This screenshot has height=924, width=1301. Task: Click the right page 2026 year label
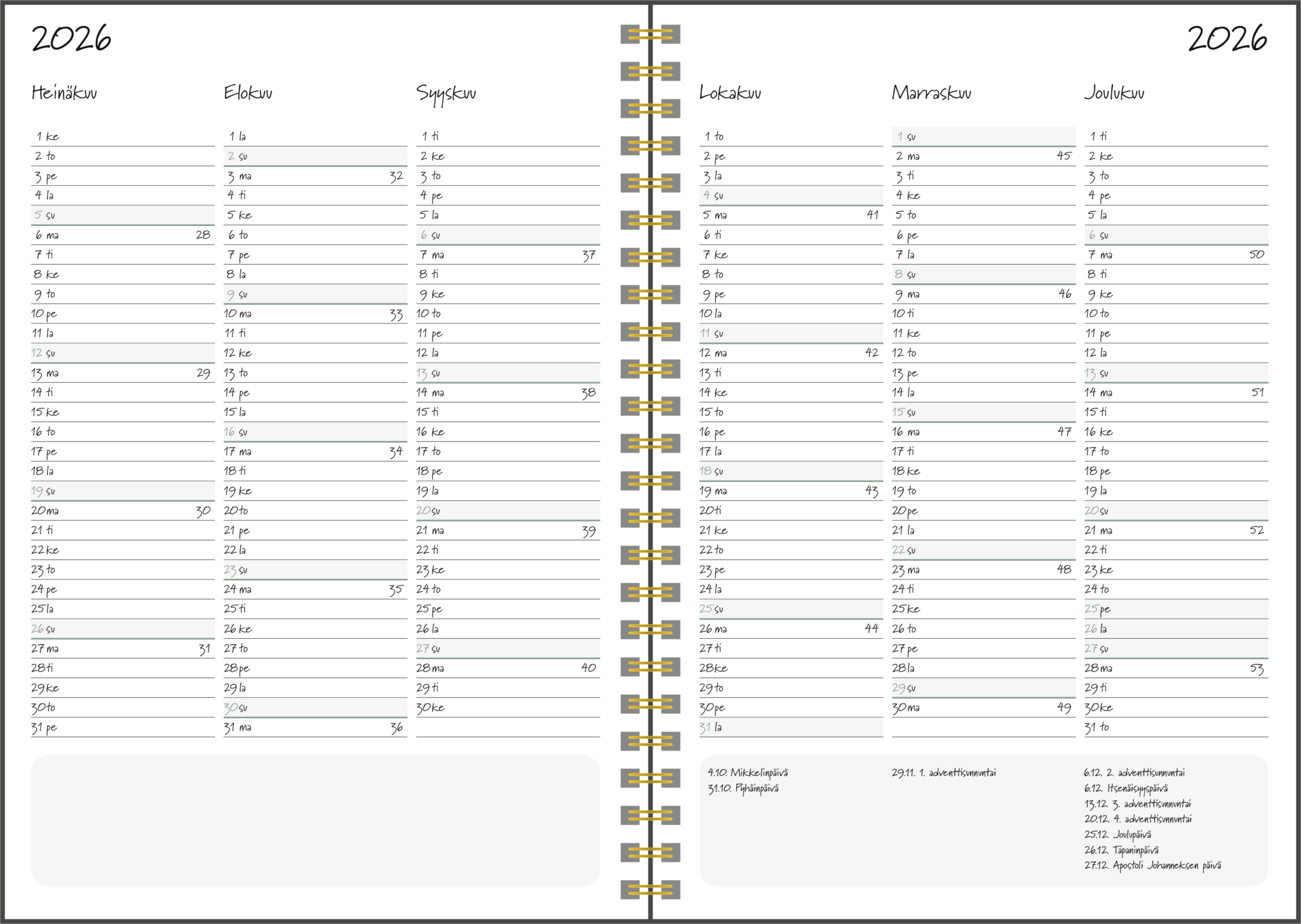click(x=1227, y=39)
